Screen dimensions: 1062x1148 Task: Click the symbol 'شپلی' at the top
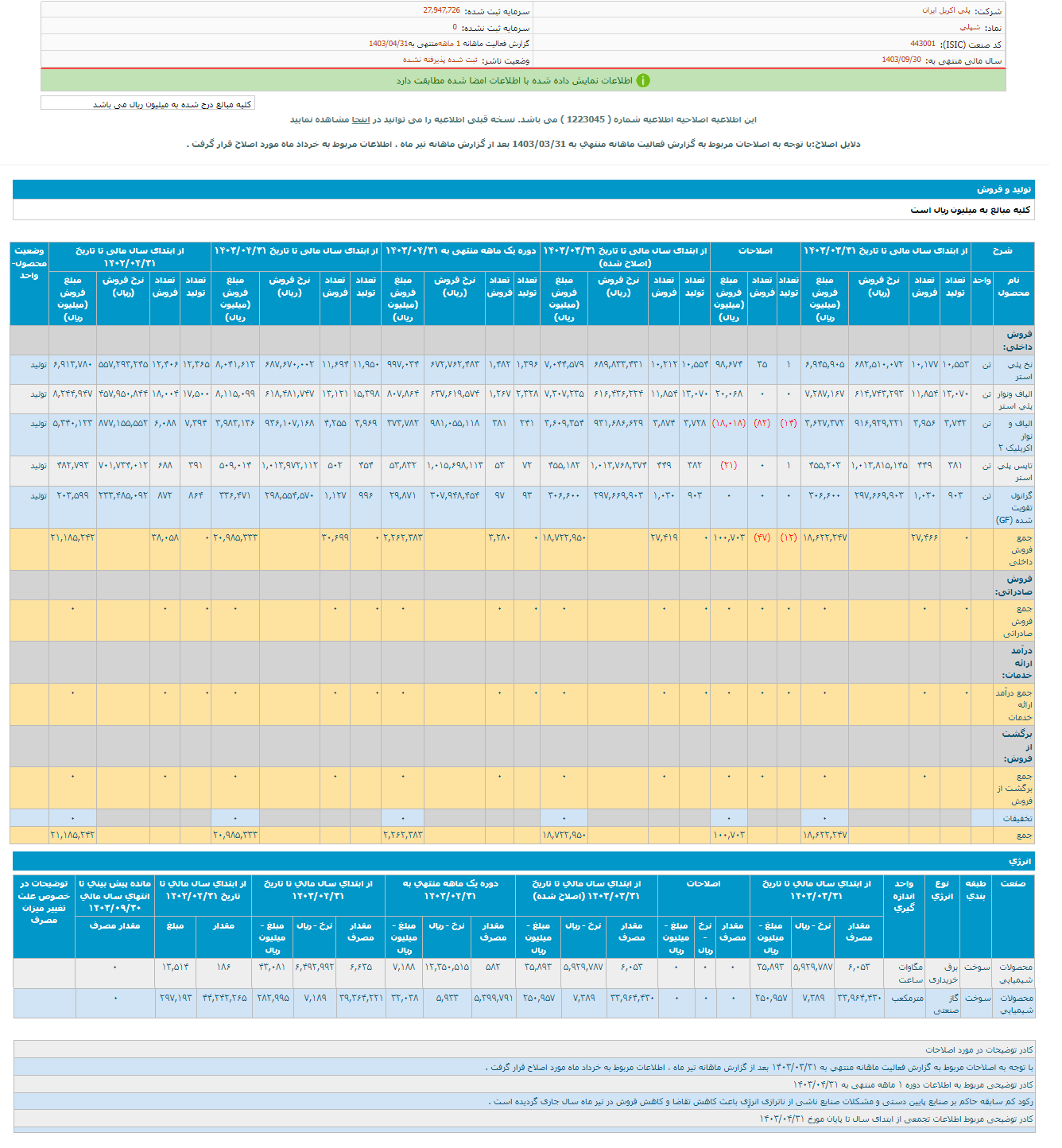[969, 27]
